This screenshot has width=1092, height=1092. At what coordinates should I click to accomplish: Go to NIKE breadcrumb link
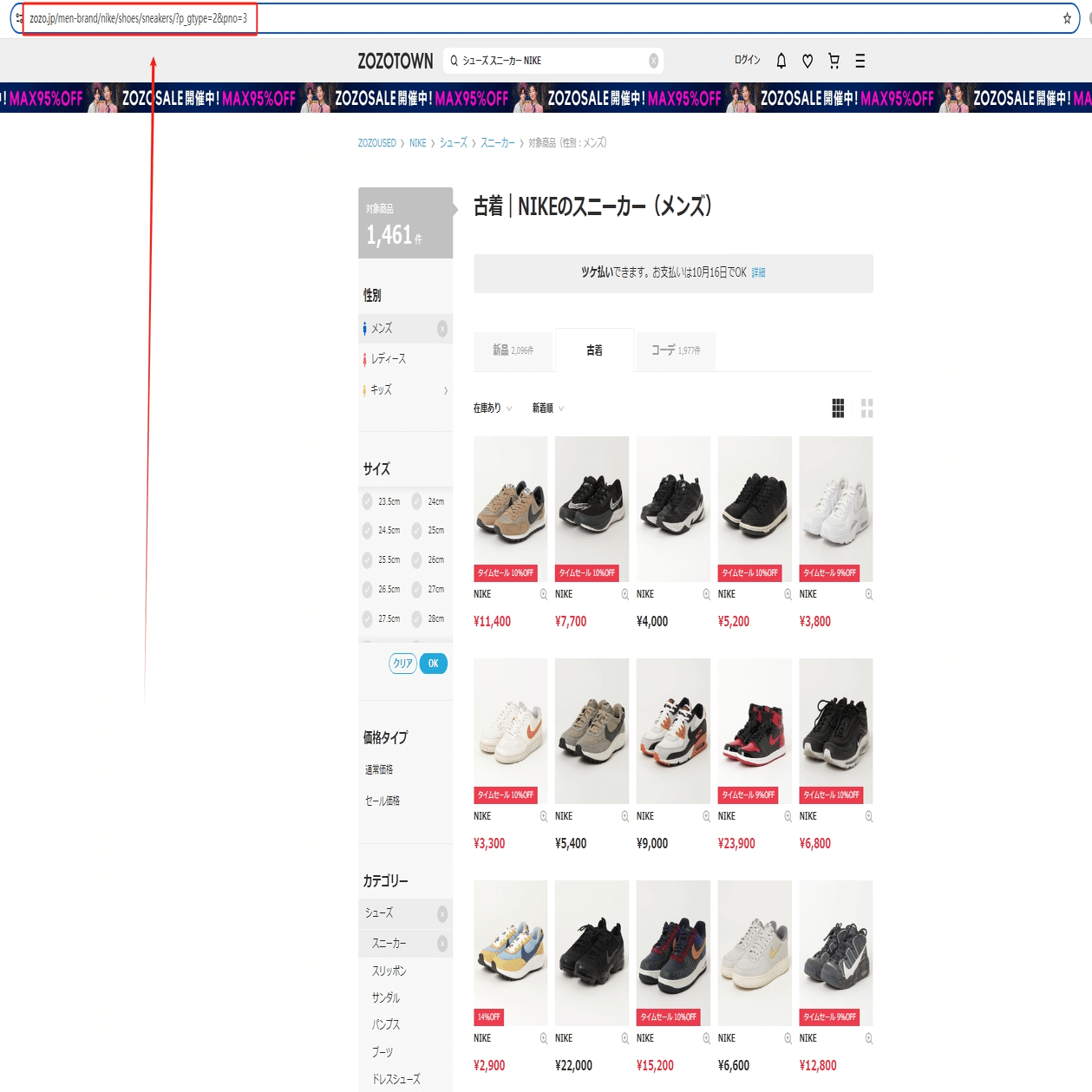(x=418, y=143)
